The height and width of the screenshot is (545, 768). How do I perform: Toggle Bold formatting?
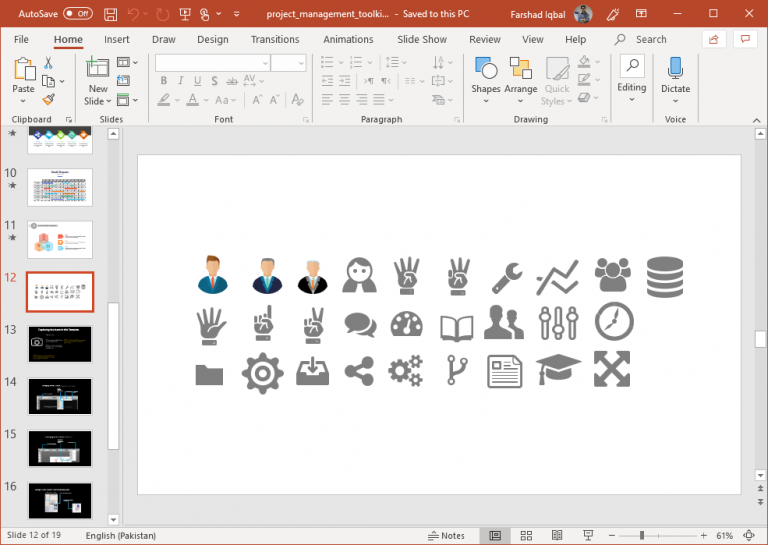coord(164,81)
